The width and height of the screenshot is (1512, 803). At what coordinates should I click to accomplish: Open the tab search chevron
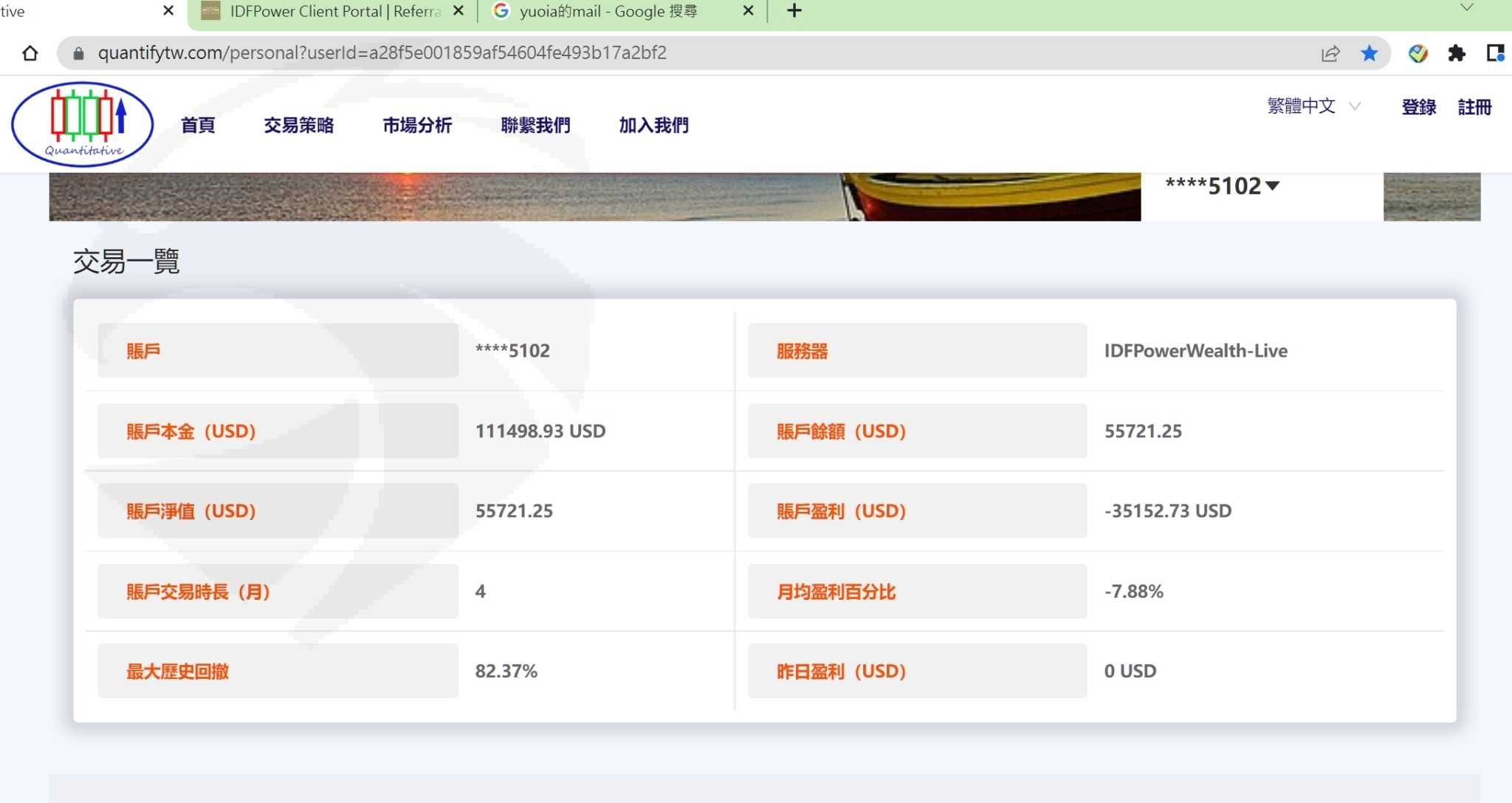[1466, 8]
